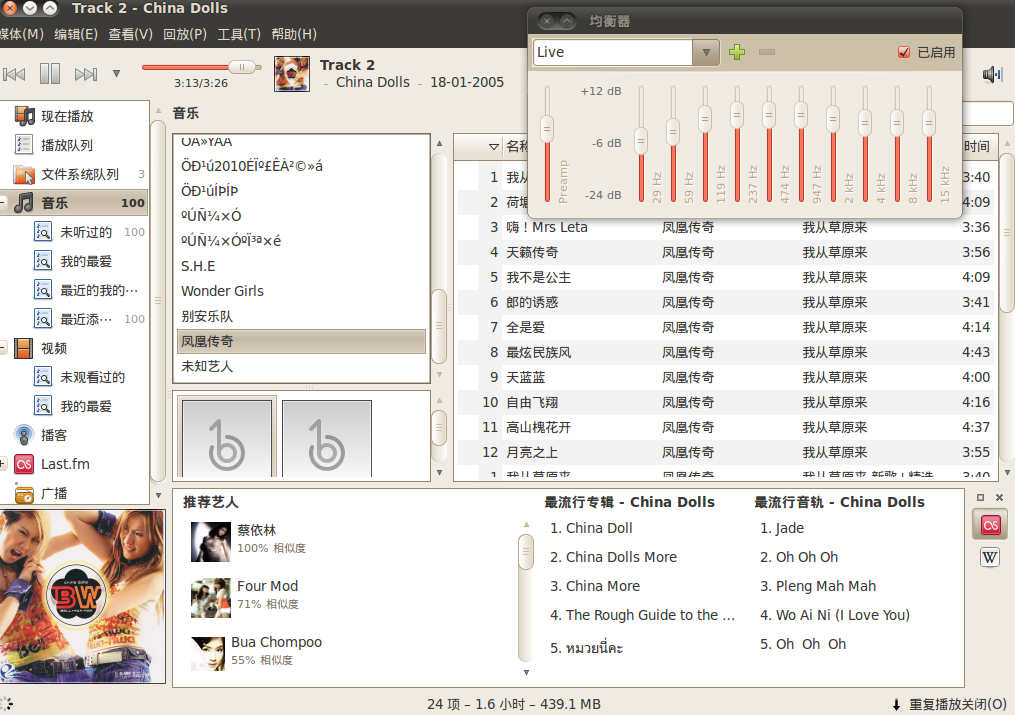Screen dimensions: 1015x715
Task: Toggle the 已启用 equalizer checkbox
Action: click(904, 52)
